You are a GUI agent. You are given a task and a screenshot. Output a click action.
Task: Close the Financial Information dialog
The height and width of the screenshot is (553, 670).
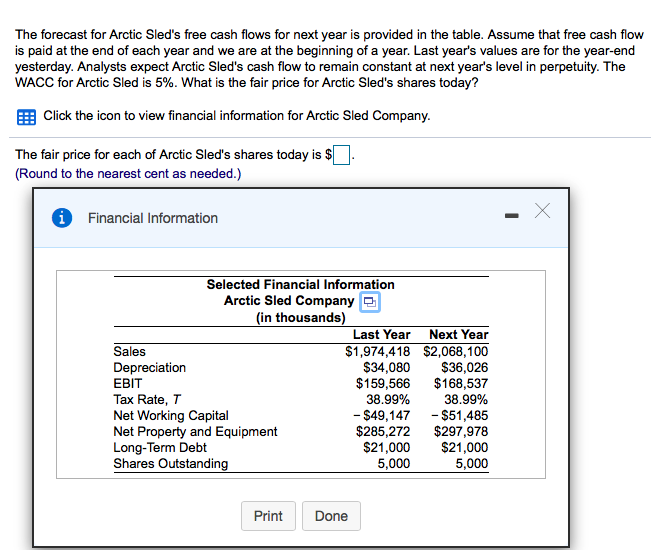tap(542, 211)
